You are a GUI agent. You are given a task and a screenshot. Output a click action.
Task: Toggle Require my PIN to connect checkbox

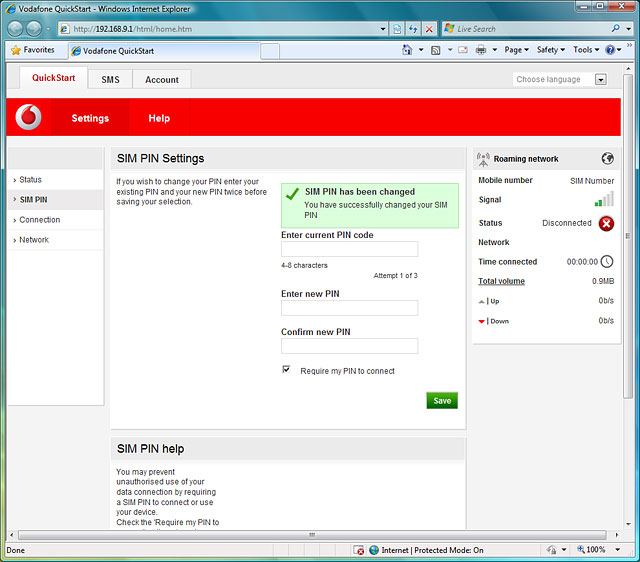[287, 370]
